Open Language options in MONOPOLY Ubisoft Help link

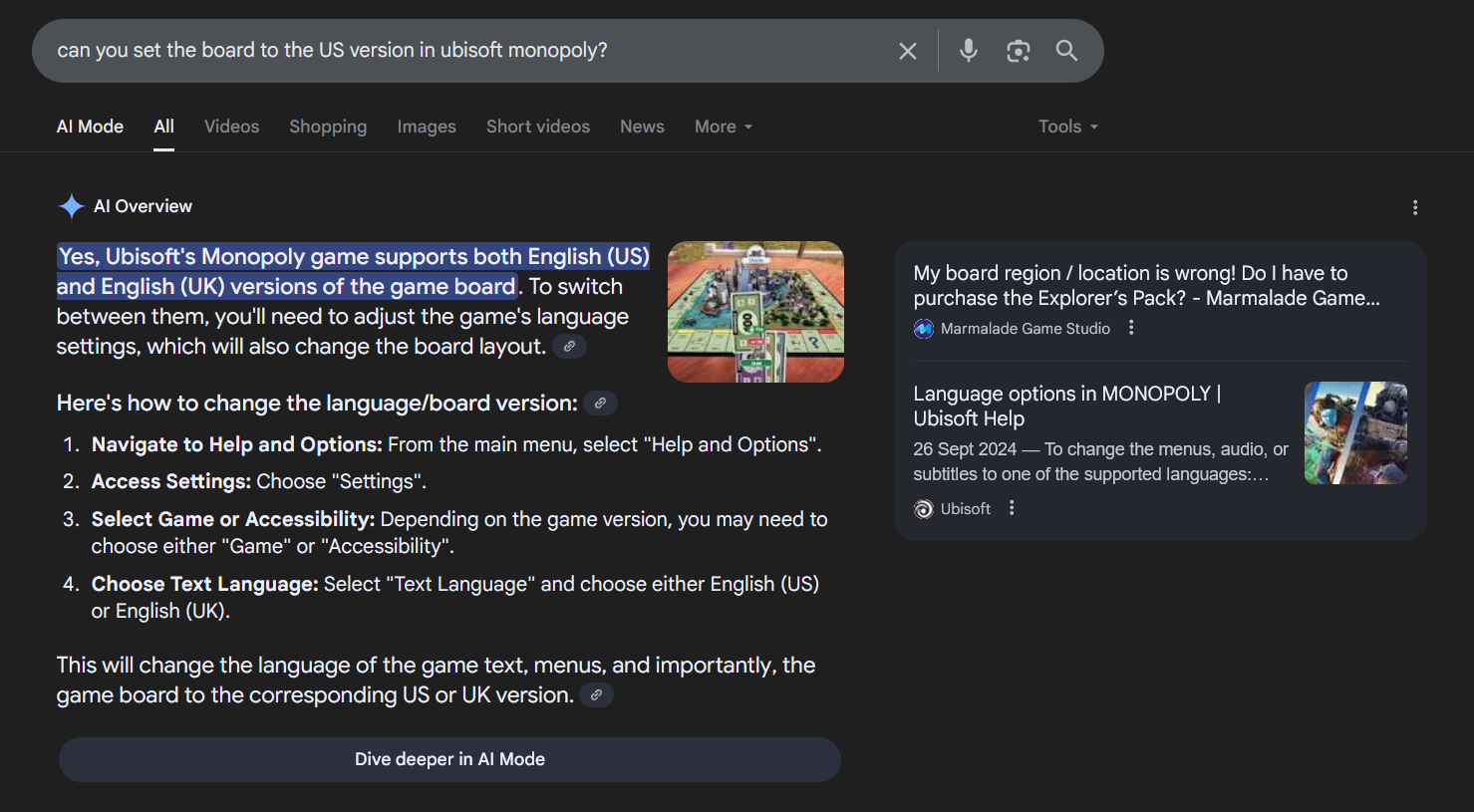tap(1066, 406)
